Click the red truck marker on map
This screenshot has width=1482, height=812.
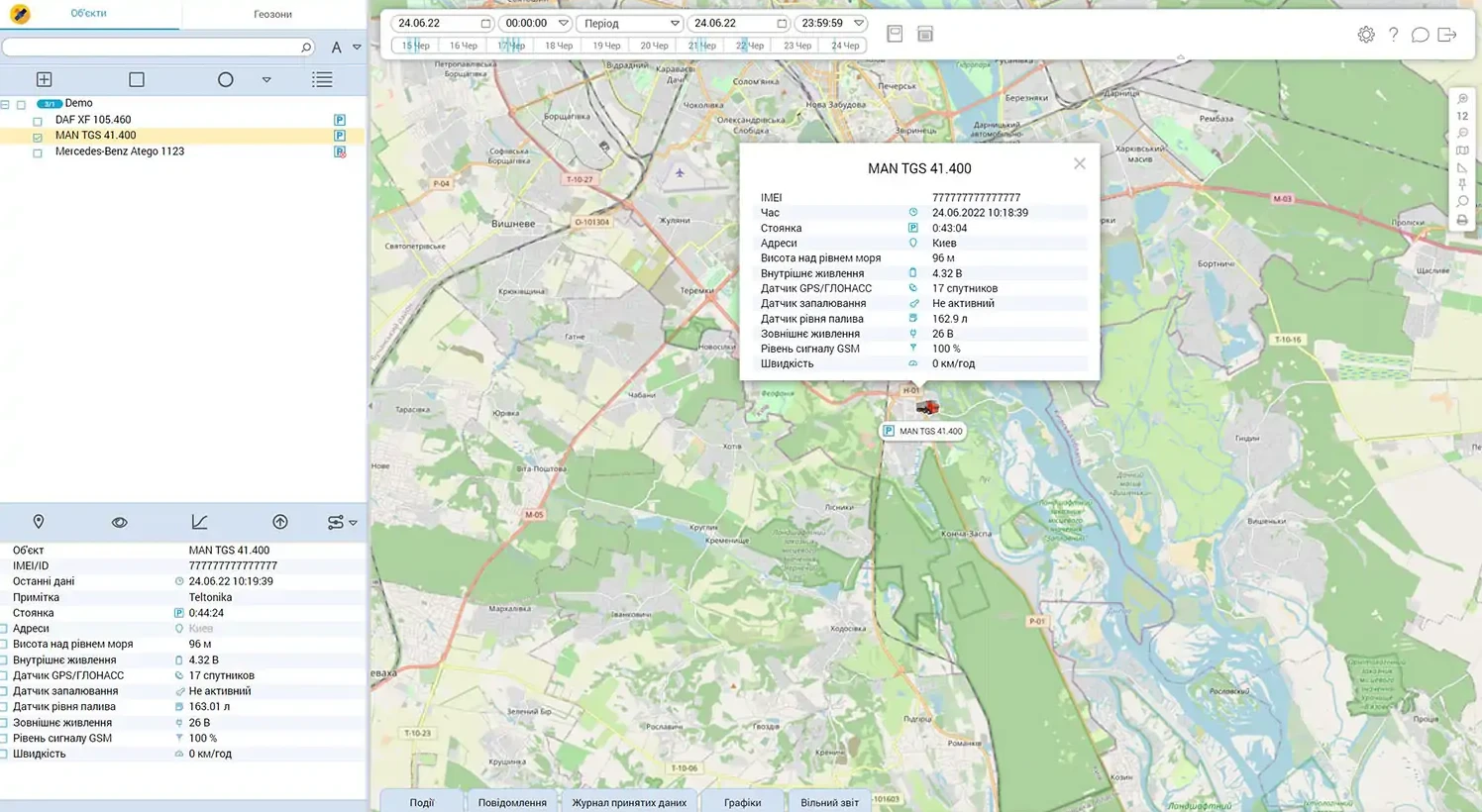[927, 407]
